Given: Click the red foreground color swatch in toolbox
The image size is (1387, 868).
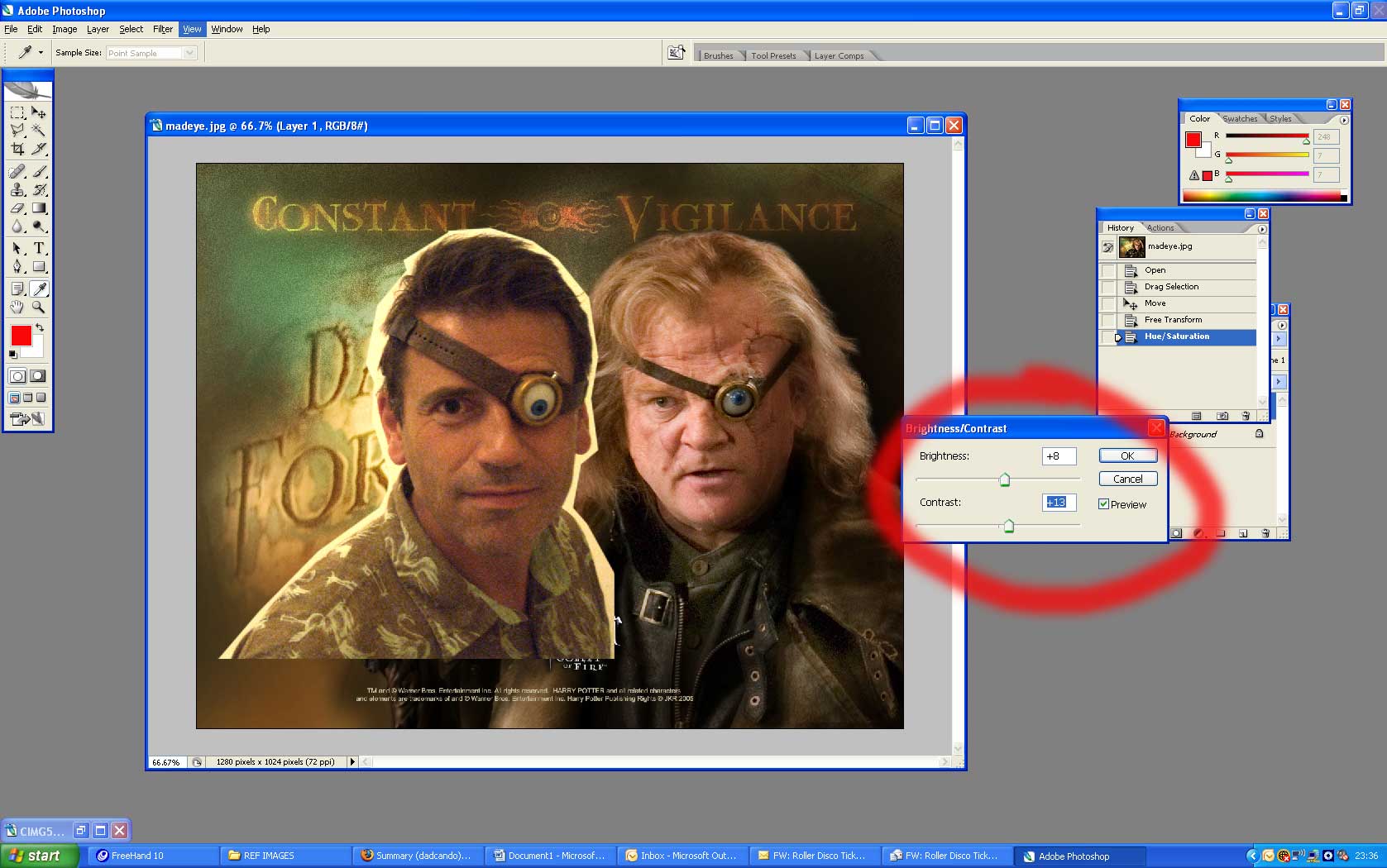Looking at the screenshot, I should click(21, 336).
